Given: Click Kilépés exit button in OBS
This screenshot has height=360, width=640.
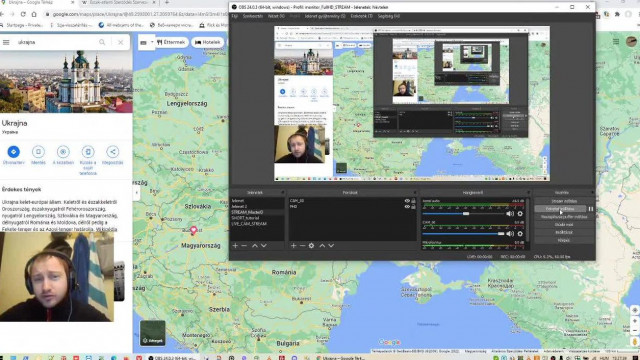Looking at the screenshot, I should pos(564,240).
